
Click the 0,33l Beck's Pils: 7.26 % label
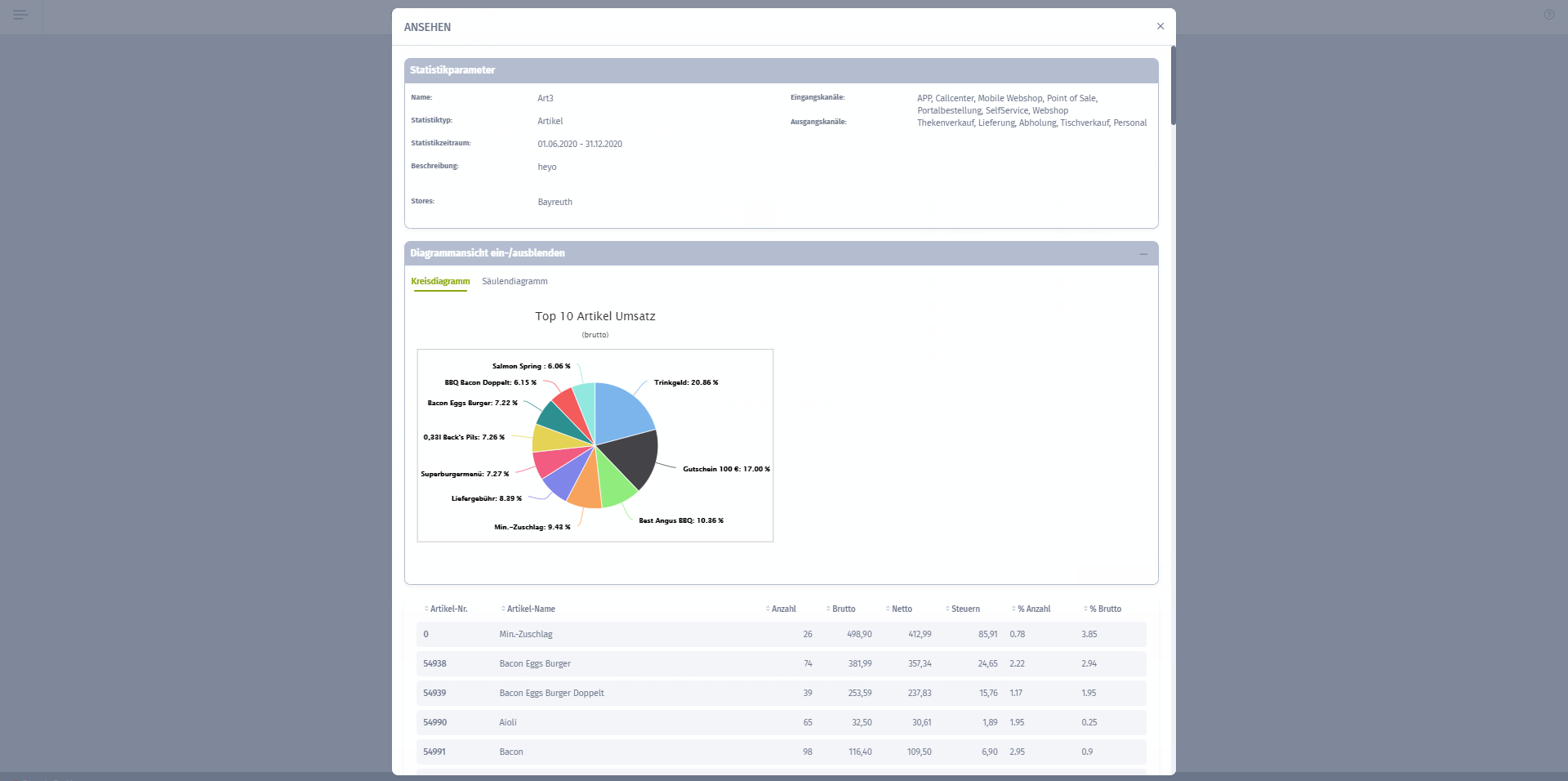[x=464, y=437]
